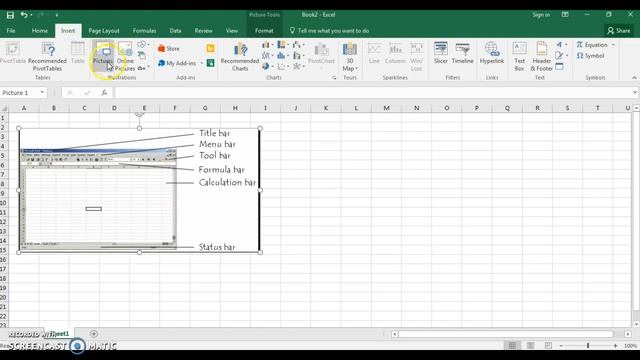Click the horizontal scrollbar track

tap(506, 334)
